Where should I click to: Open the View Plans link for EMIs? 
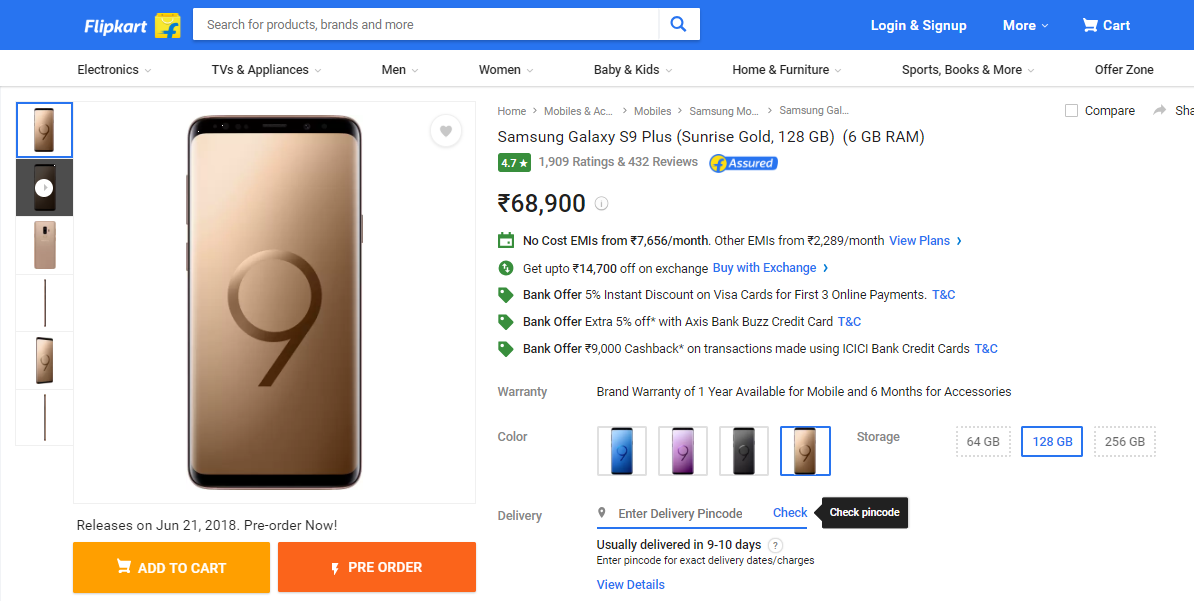point(925,241)
